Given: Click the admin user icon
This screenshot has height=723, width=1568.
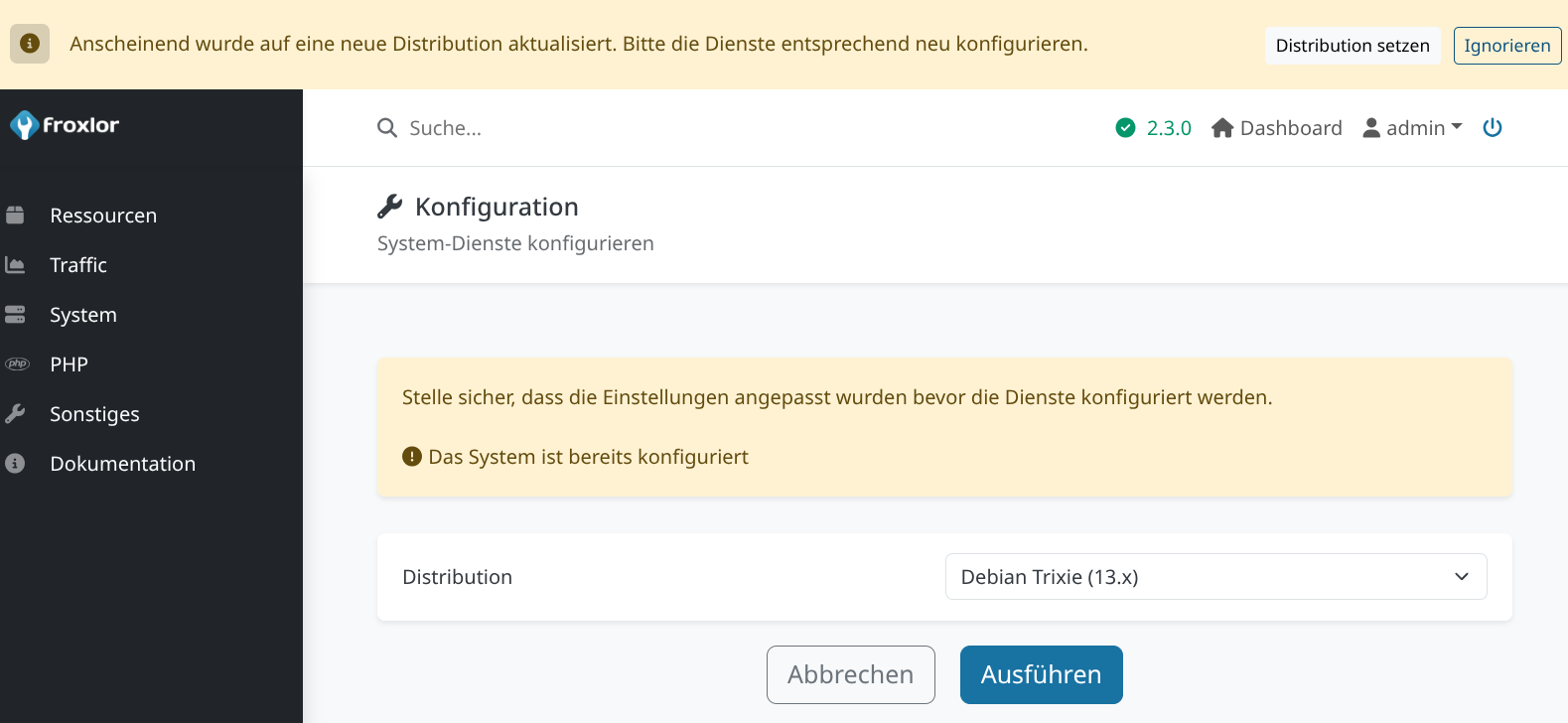Looking at the screenshot, I should (x=1371, y=128).
